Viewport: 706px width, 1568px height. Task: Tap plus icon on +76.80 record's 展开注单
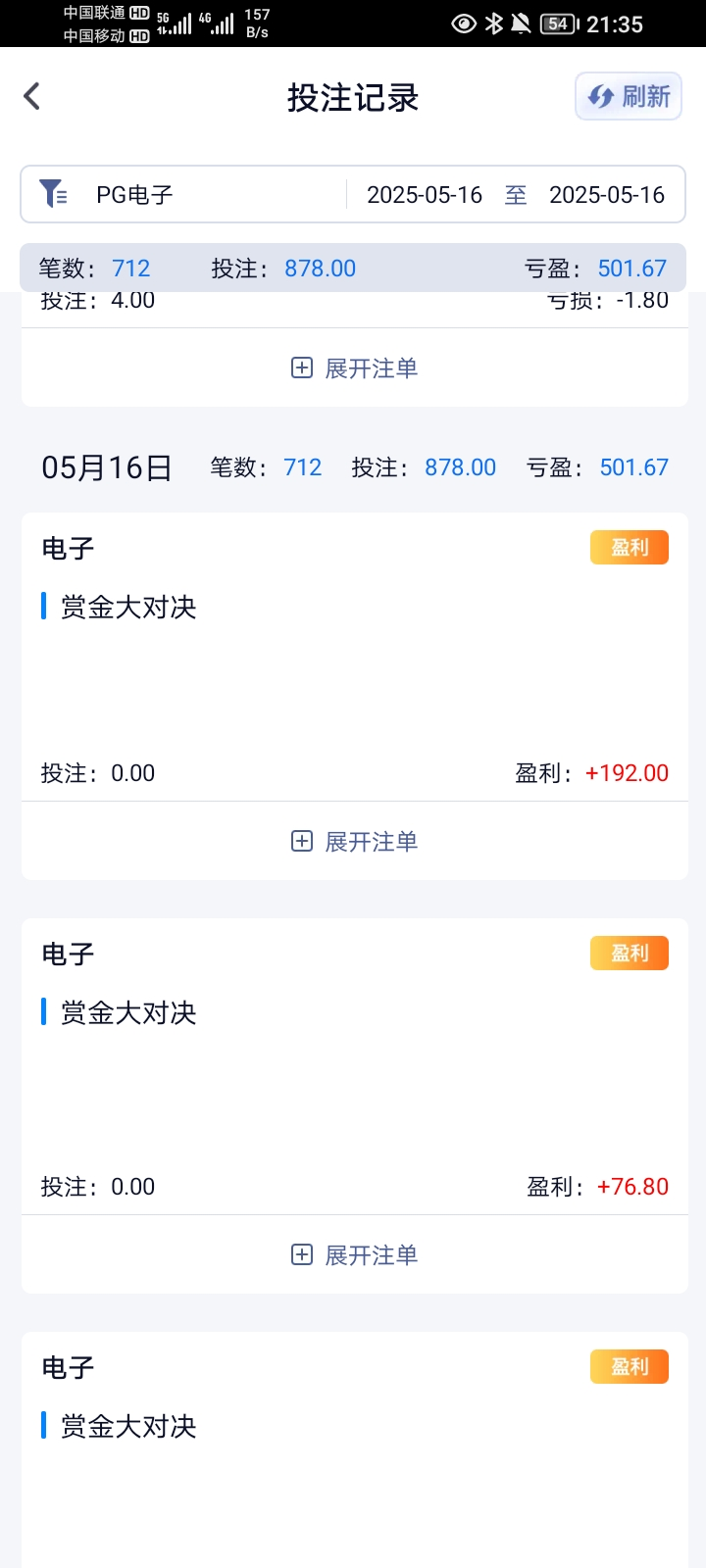[x=302, y=1255]
